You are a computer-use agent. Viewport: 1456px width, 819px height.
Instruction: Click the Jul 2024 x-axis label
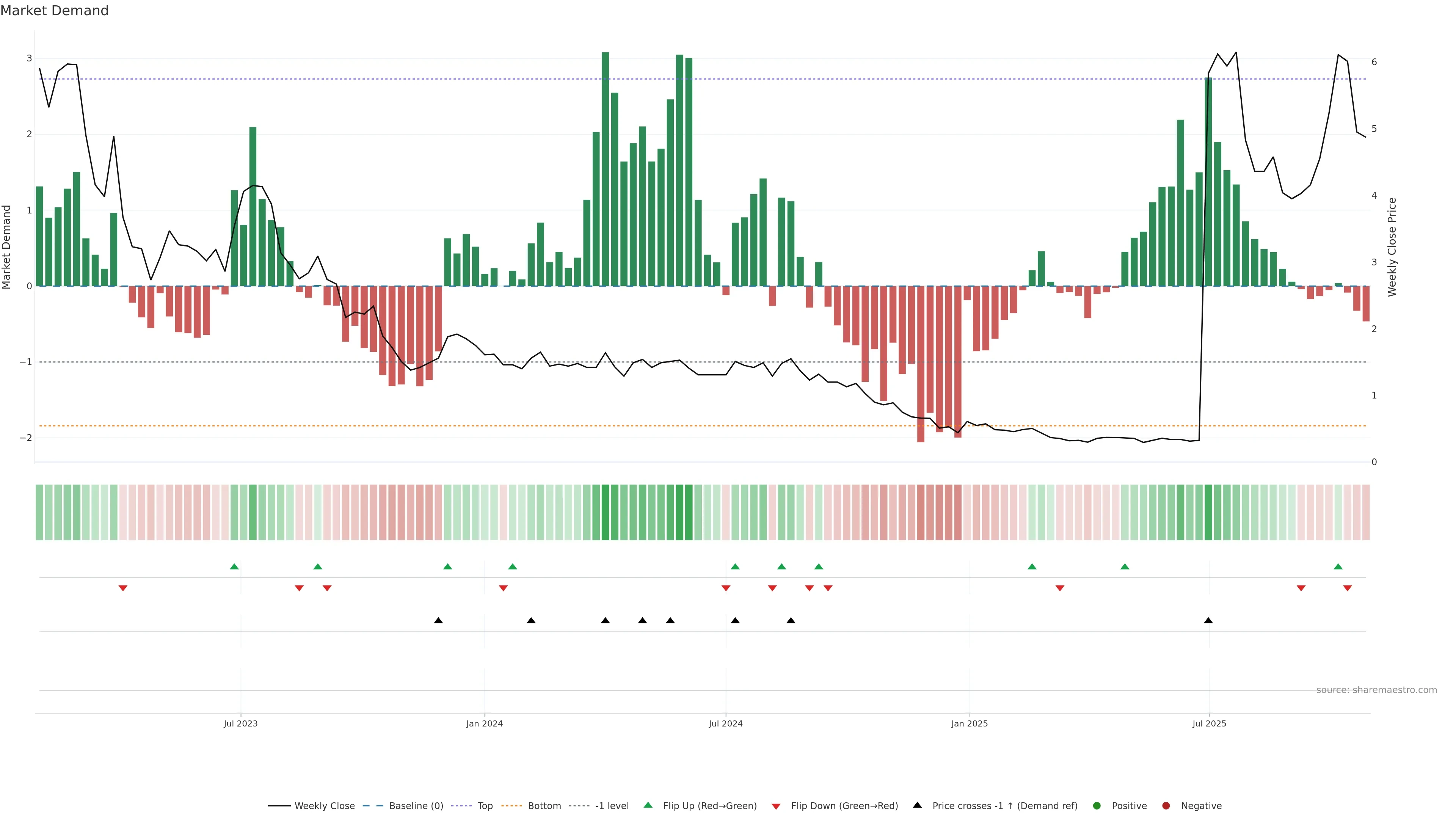pyautogui.click(x=726, y=723)
